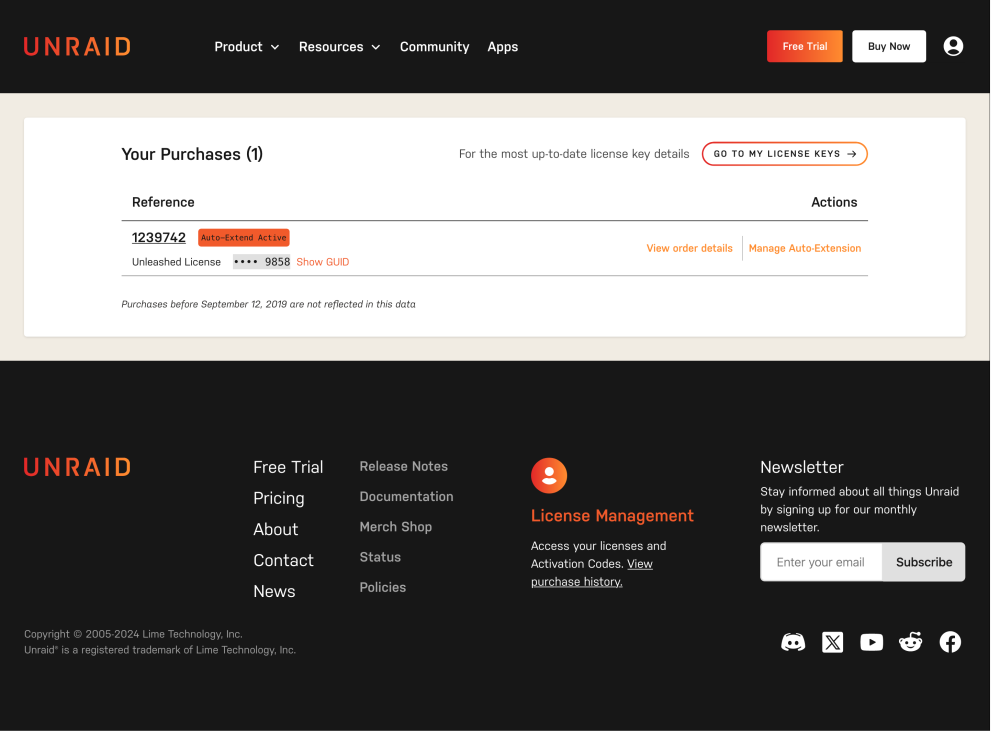Open Unraid's Facebook icon
Image resolution: width=1000 pixels, height=738 pixels.
(950, 642)
